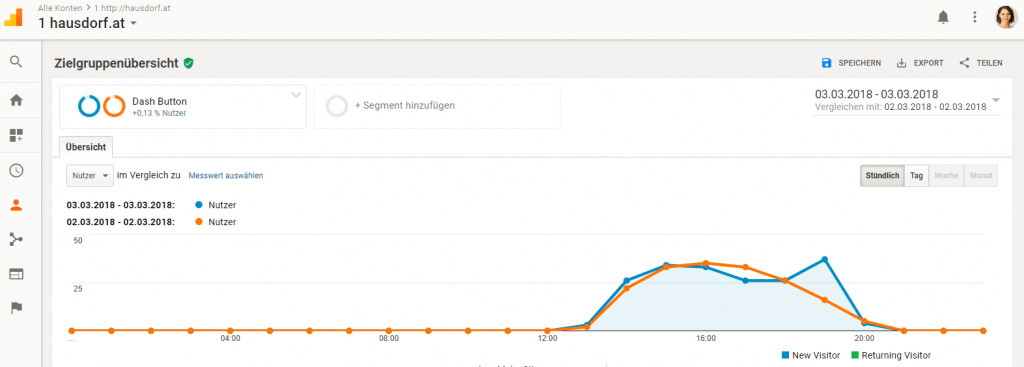Open Realtime reports clock icon

pos(16,170)
